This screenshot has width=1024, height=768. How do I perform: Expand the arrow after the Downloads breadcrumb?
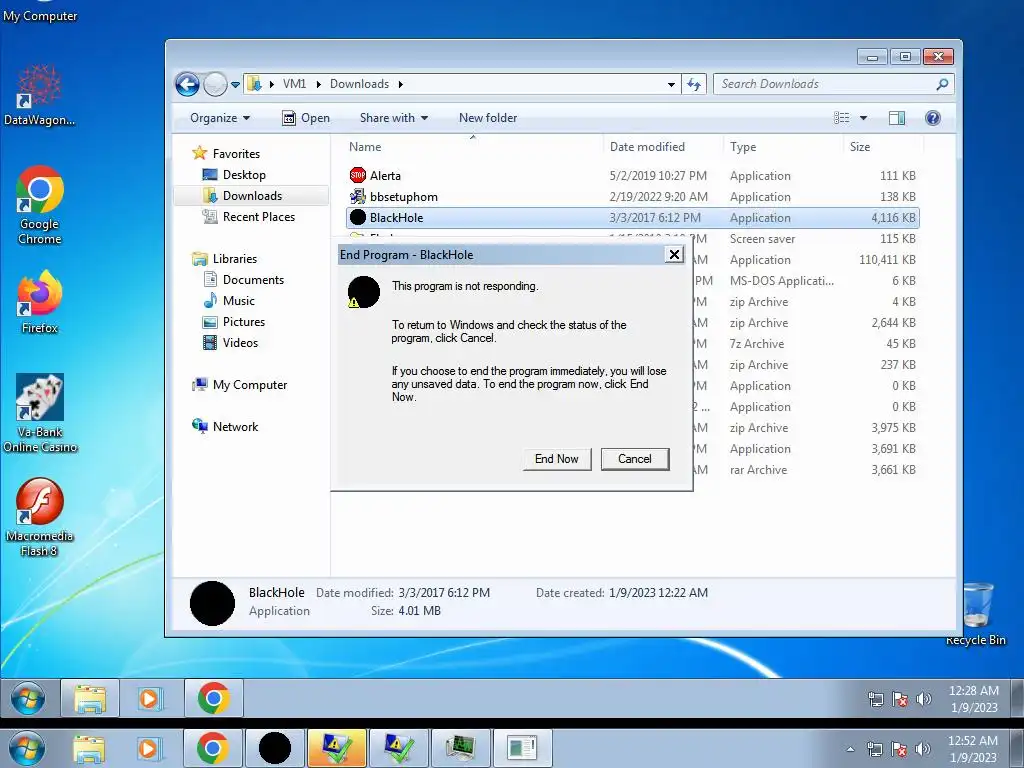pos(400,84)
